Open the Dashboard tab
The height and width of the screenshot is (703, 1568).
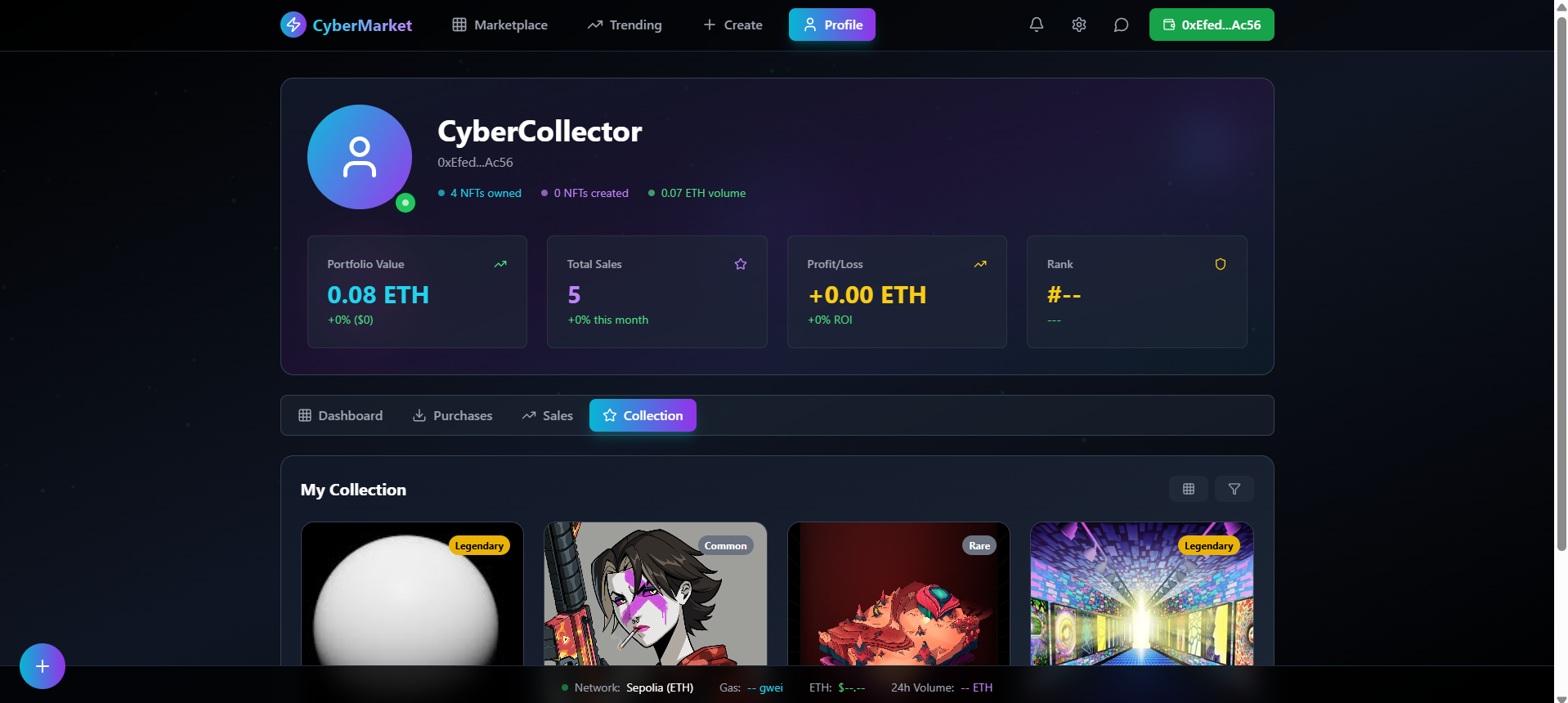pos(340,415)
